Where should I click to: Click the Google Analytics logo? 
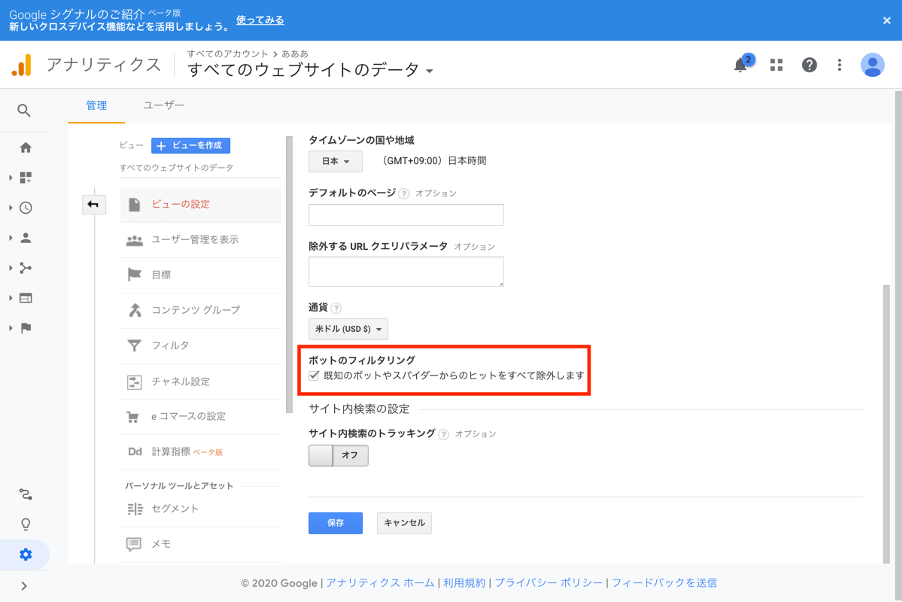click(x=22, y=65)
